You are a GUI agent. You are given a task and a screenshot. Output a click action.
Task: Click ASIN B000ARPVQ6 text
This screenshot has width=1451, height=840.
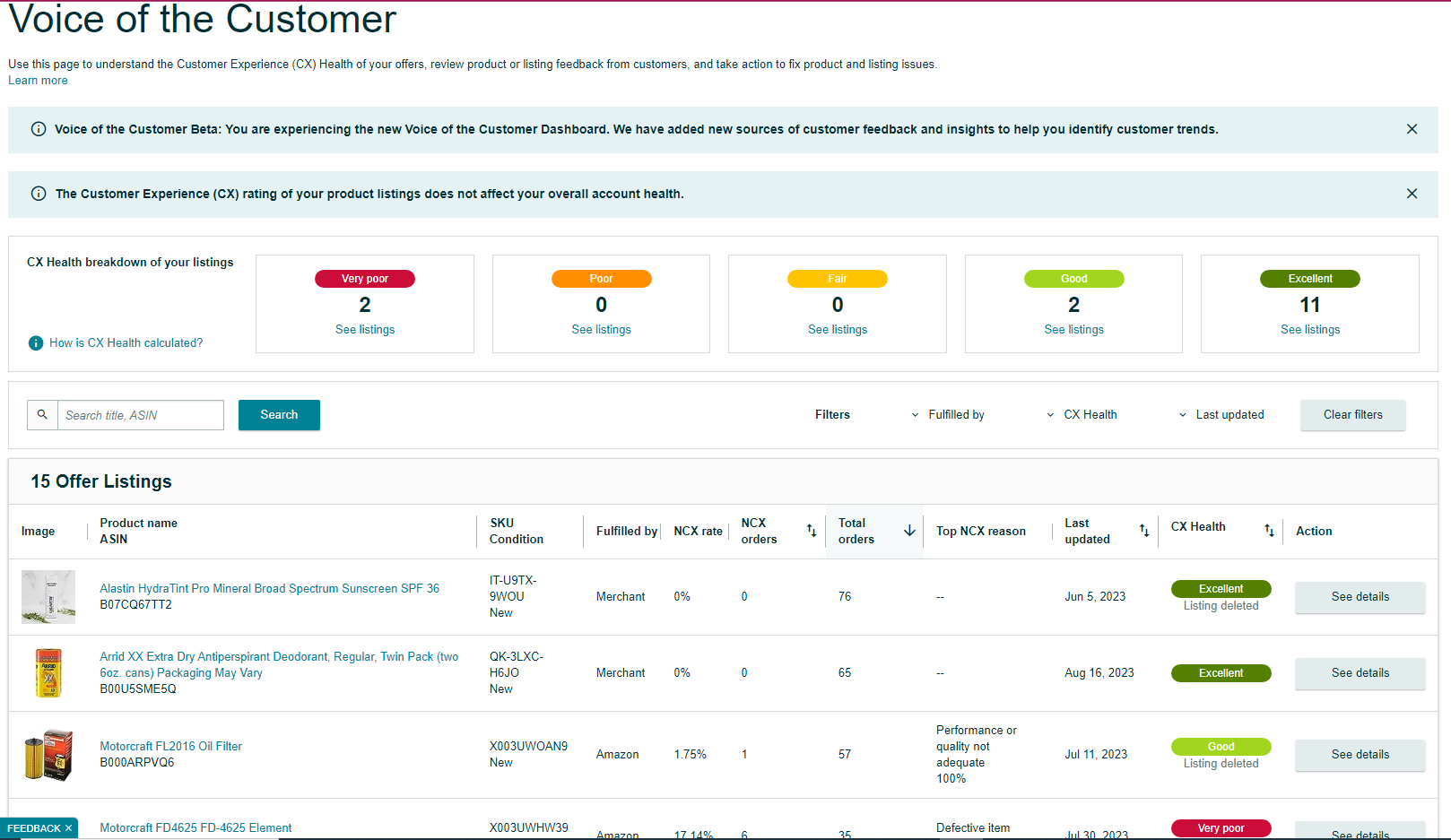[137, 763]
